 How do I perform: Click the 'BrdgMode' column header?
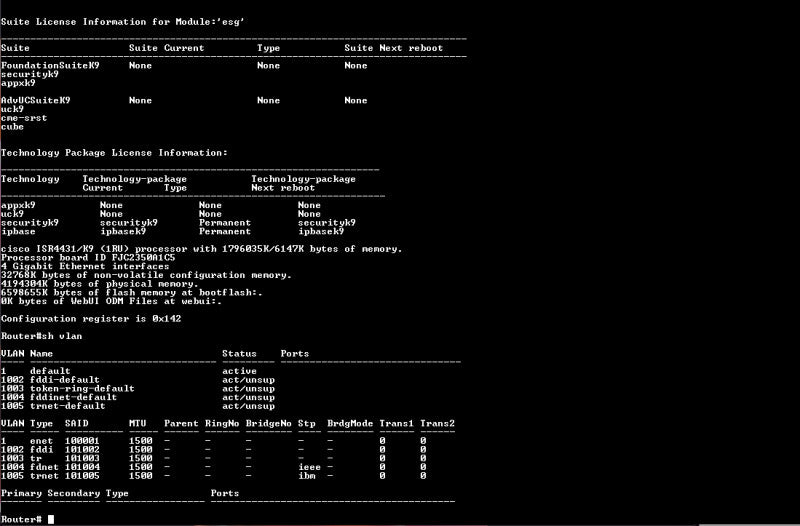pyautogui.click(x=350, y=423)
